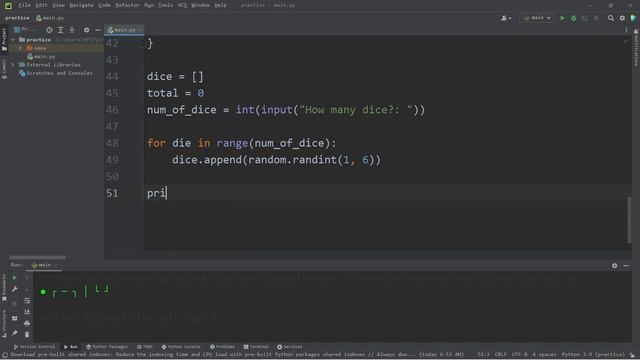The height and width of the screenshot is (360, 640).
Task: Pin the Run tab with pin icon
Action: click(14, 333)
